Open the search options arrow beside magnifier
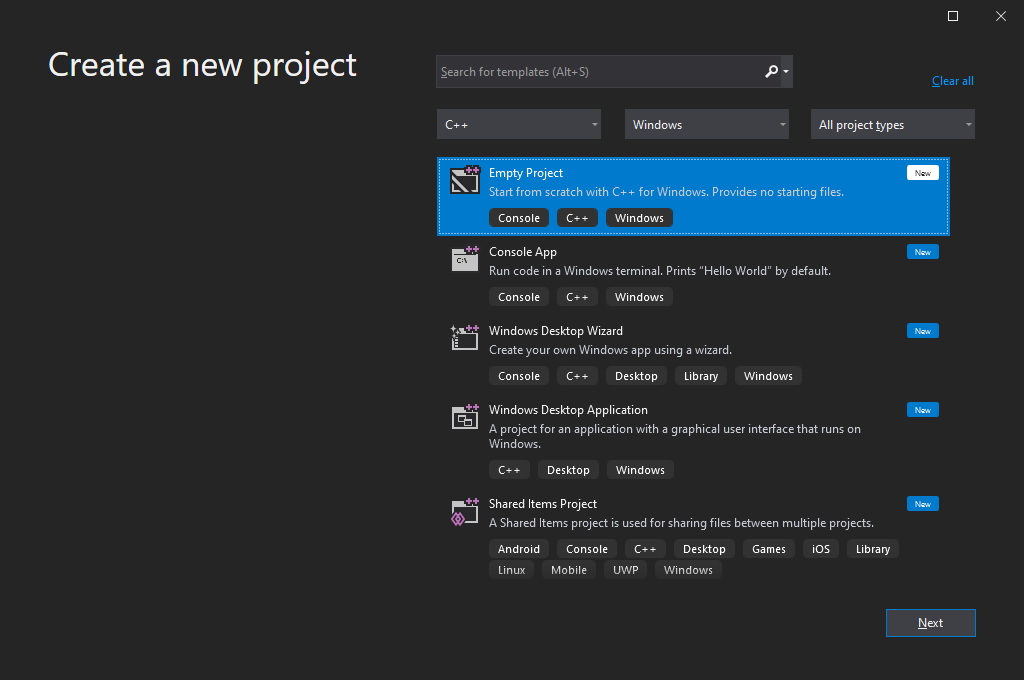 tap(786, 72)
